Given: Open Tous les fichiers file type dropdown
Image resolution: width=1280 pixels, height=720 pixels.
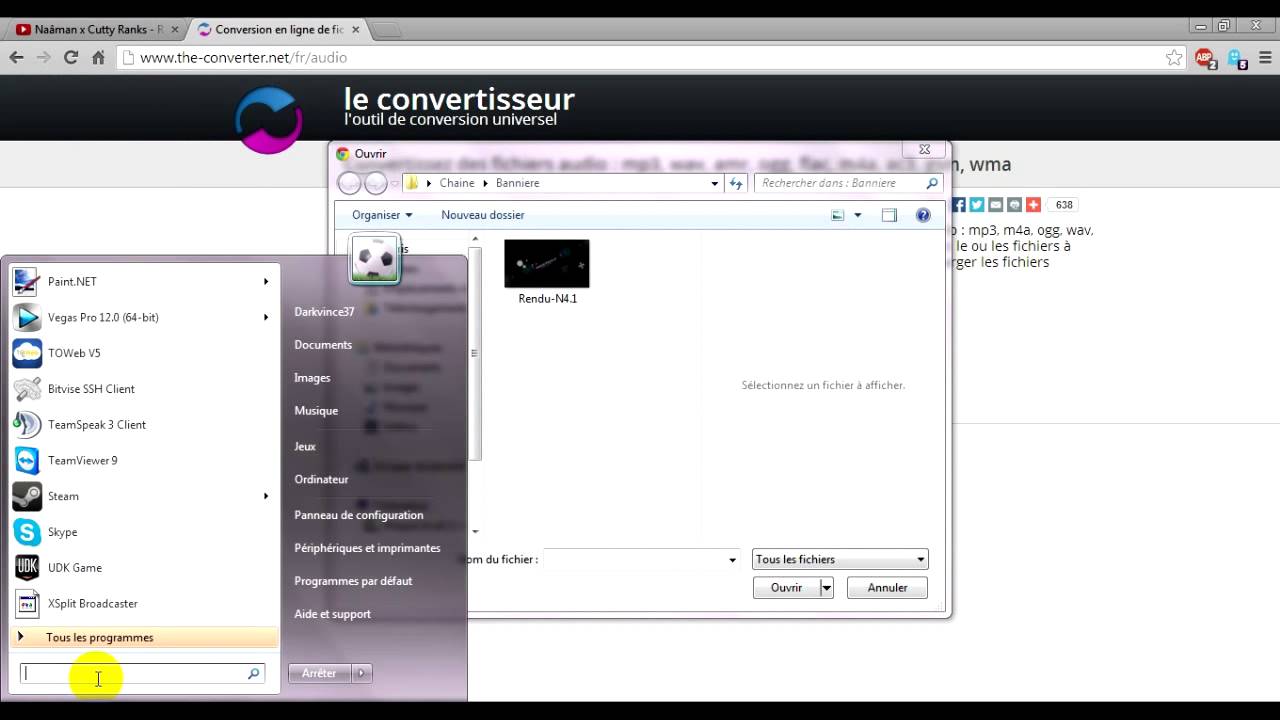Looking at the screenshot, I should [x=840, y=559].
